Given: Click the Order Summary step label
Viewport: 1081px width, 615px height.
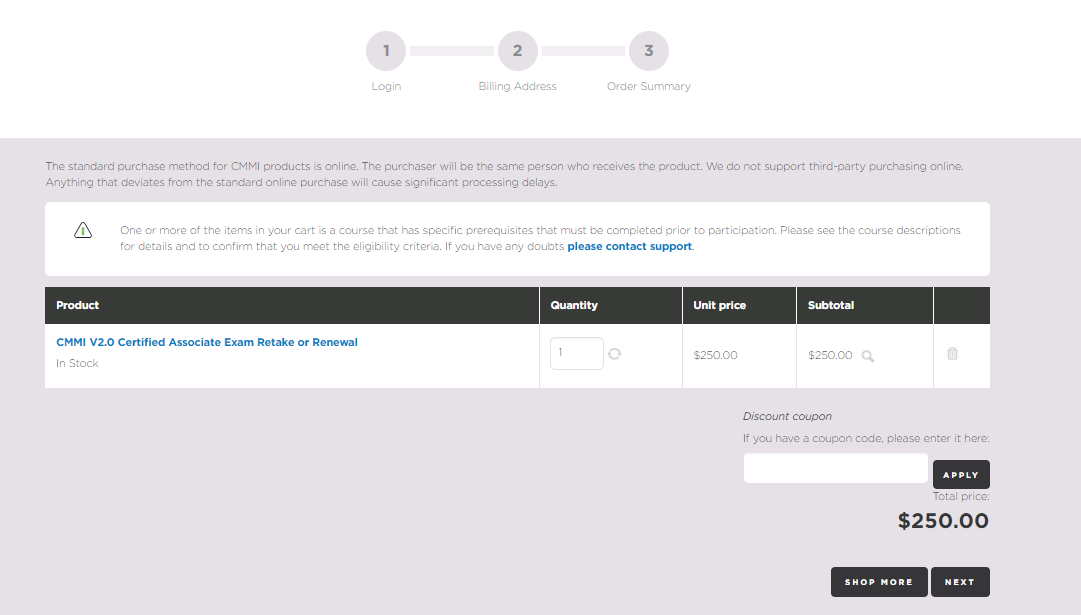Looking at the screenshot, I should (x=649, y=86).
